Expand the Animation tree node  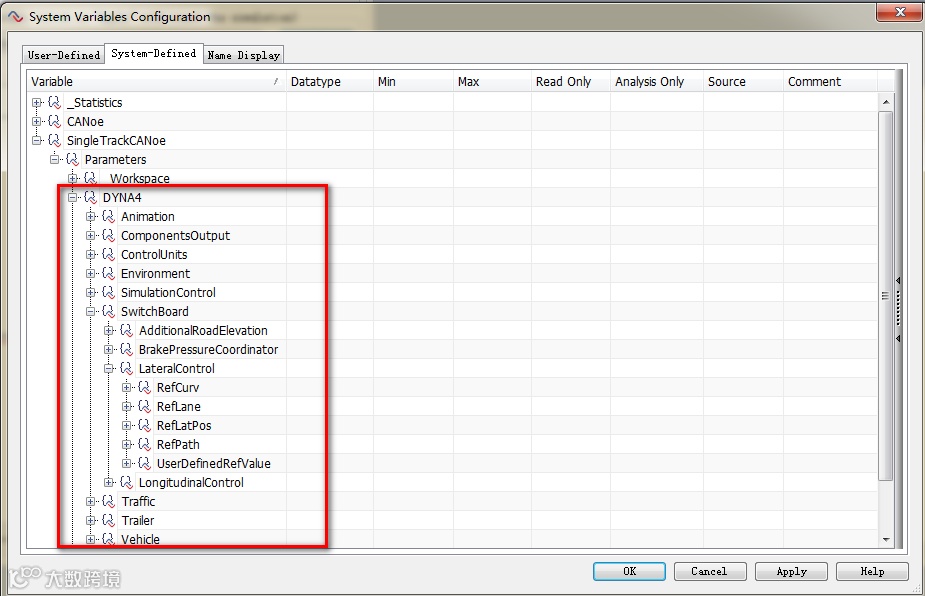pos(91,217)
